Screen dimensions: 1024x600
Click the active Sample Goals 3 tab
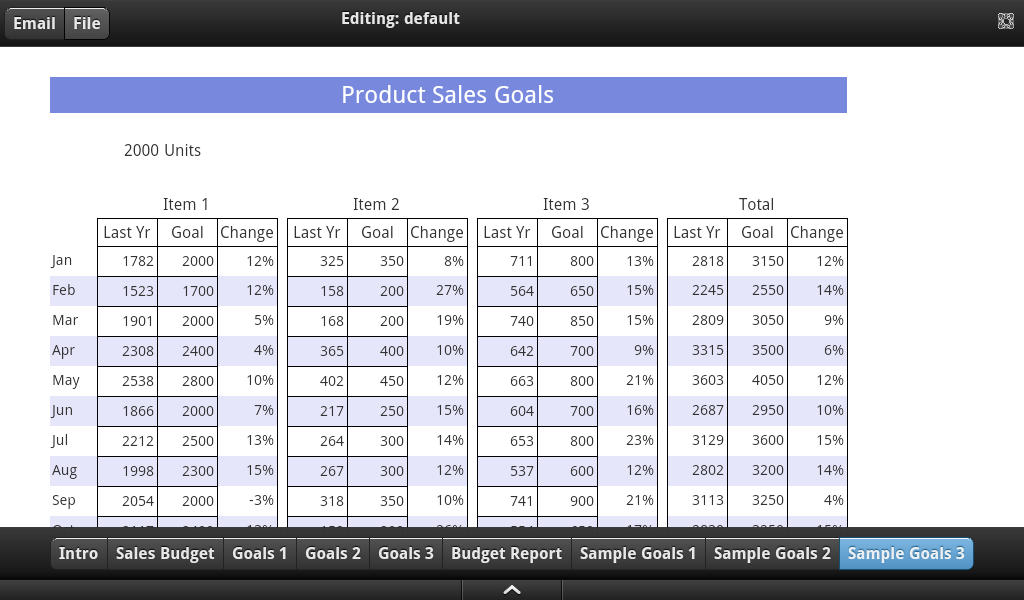tap(905, 553)
